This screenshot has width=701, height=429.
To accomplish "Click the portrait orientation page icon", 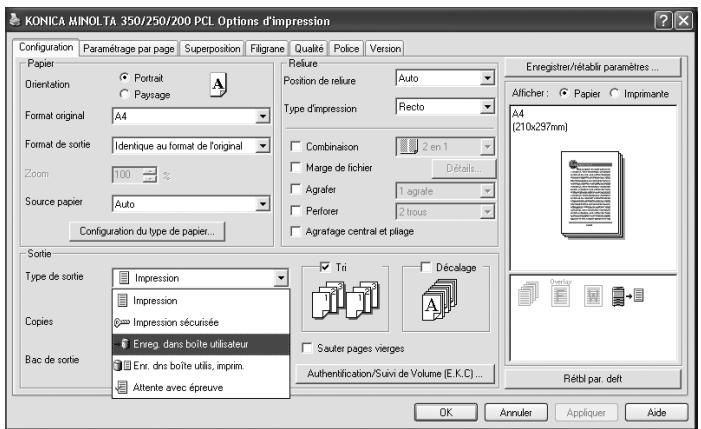I will [x=218, y=84].
